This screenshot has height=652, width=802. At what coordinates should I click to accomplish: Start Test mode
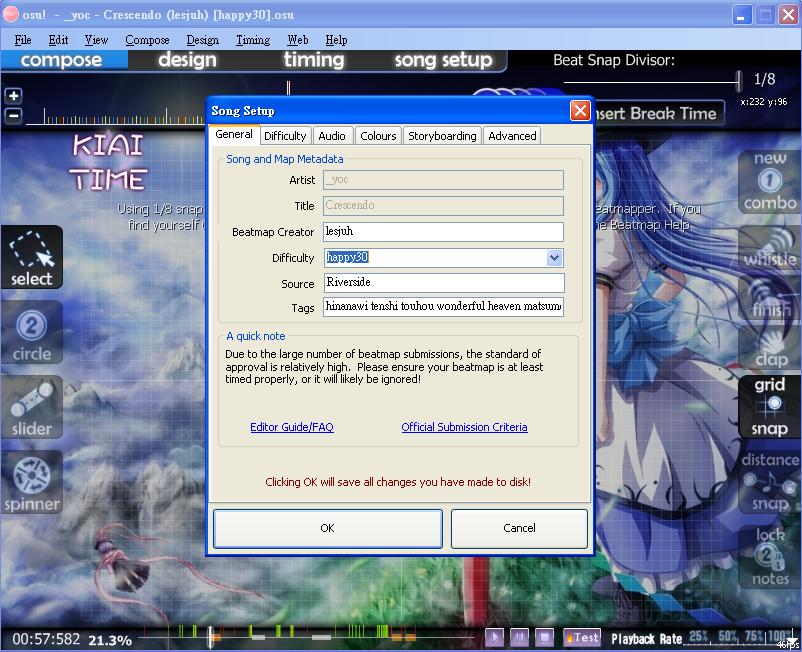(x=581, y=638)
